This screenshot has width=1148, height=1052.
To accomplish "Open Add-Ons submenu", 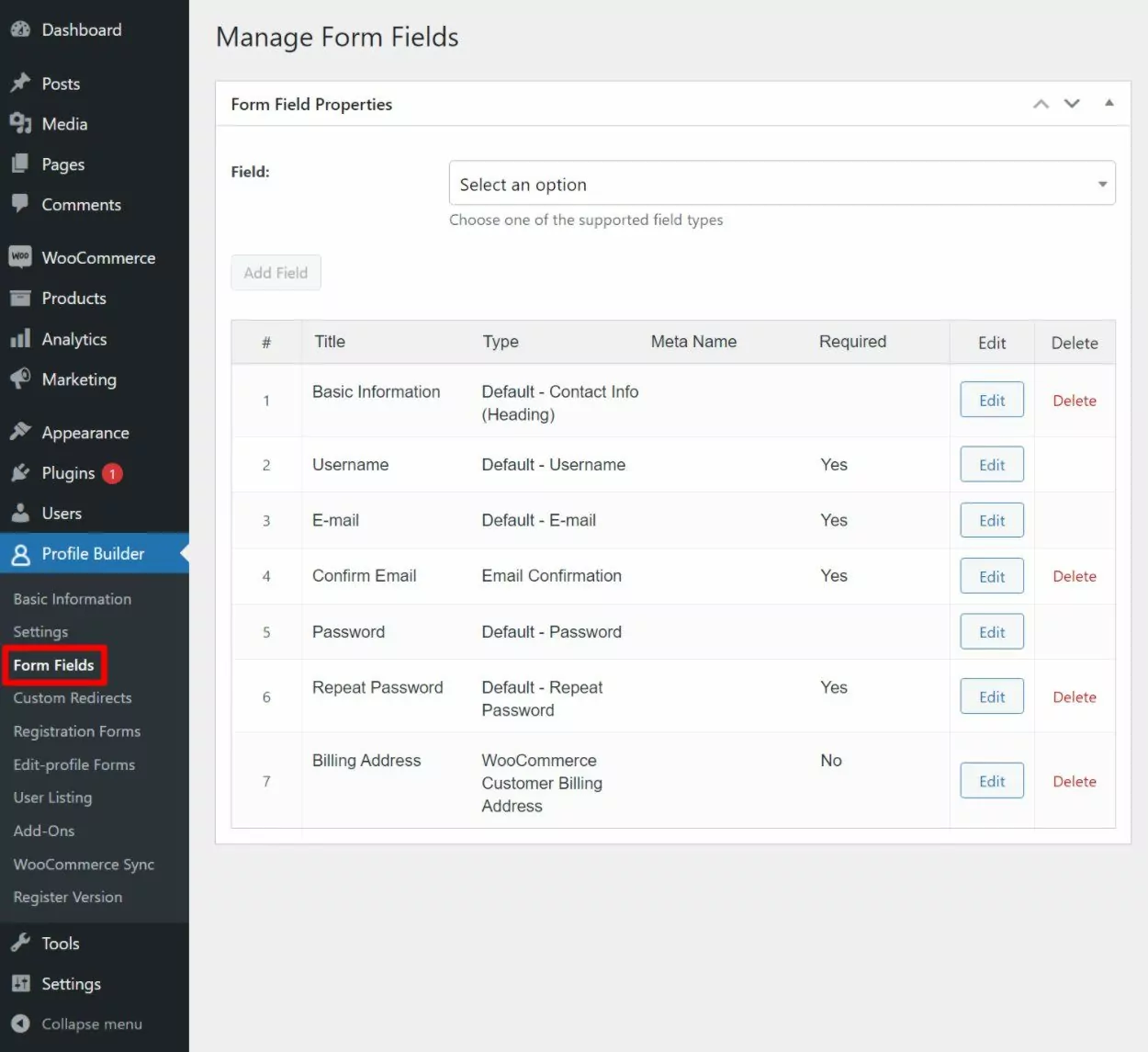I will pyautogui.click(x=44, y=831).
